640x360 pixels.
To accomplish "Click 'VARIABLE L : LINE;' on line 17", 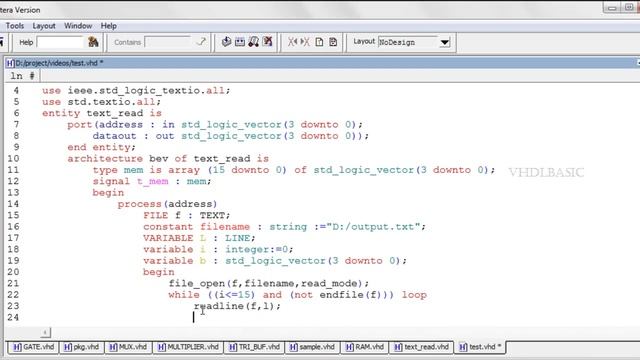I will tap(199, 238).
